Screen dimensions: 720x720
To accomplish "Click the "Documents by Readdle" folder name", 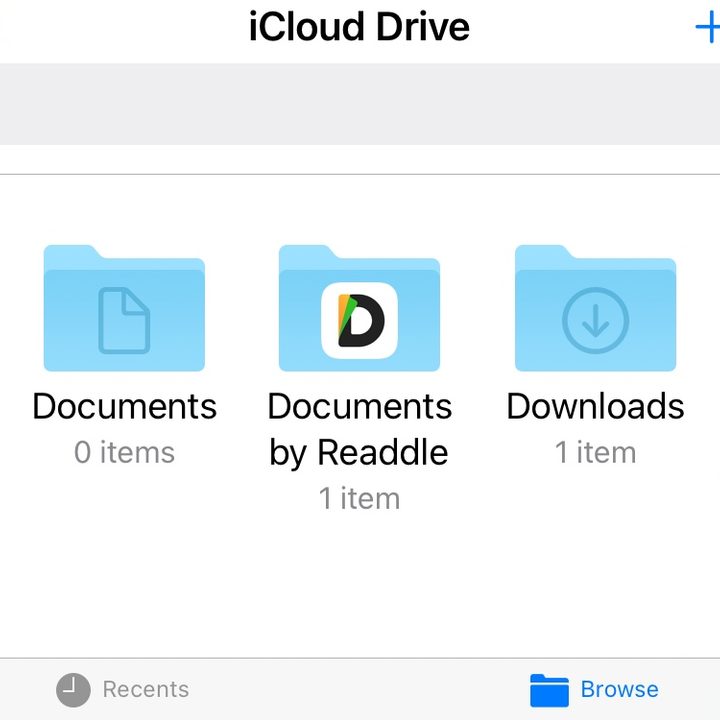I will 360,430.
